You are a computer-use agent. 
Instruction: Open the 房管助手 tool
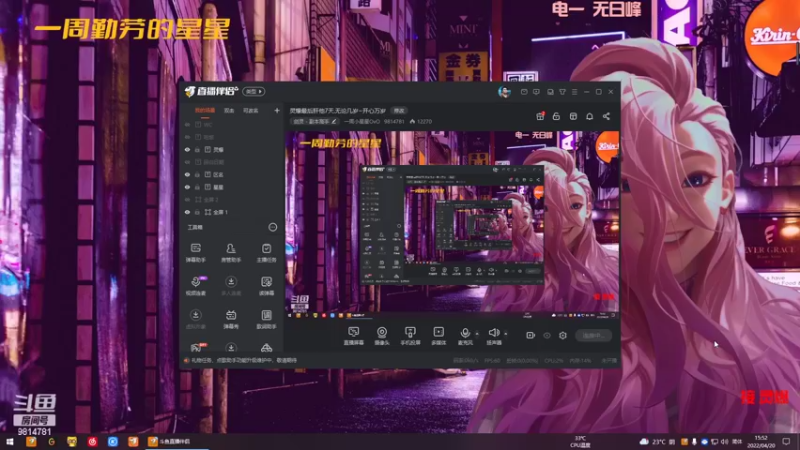point(231,253)
